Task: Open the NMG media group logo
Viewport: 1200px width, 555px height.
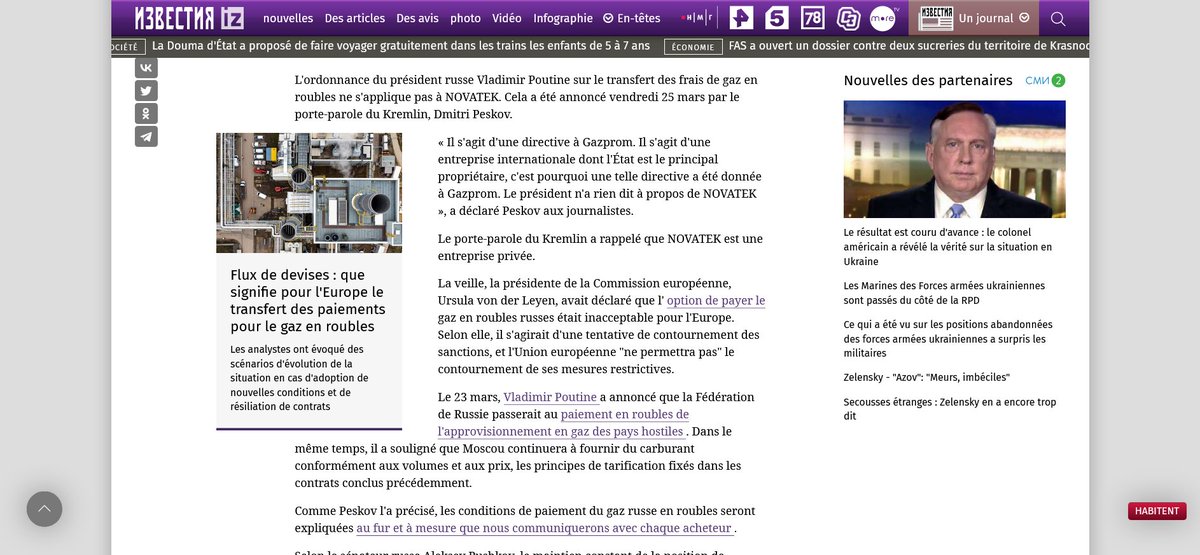Action: point(696,18)
